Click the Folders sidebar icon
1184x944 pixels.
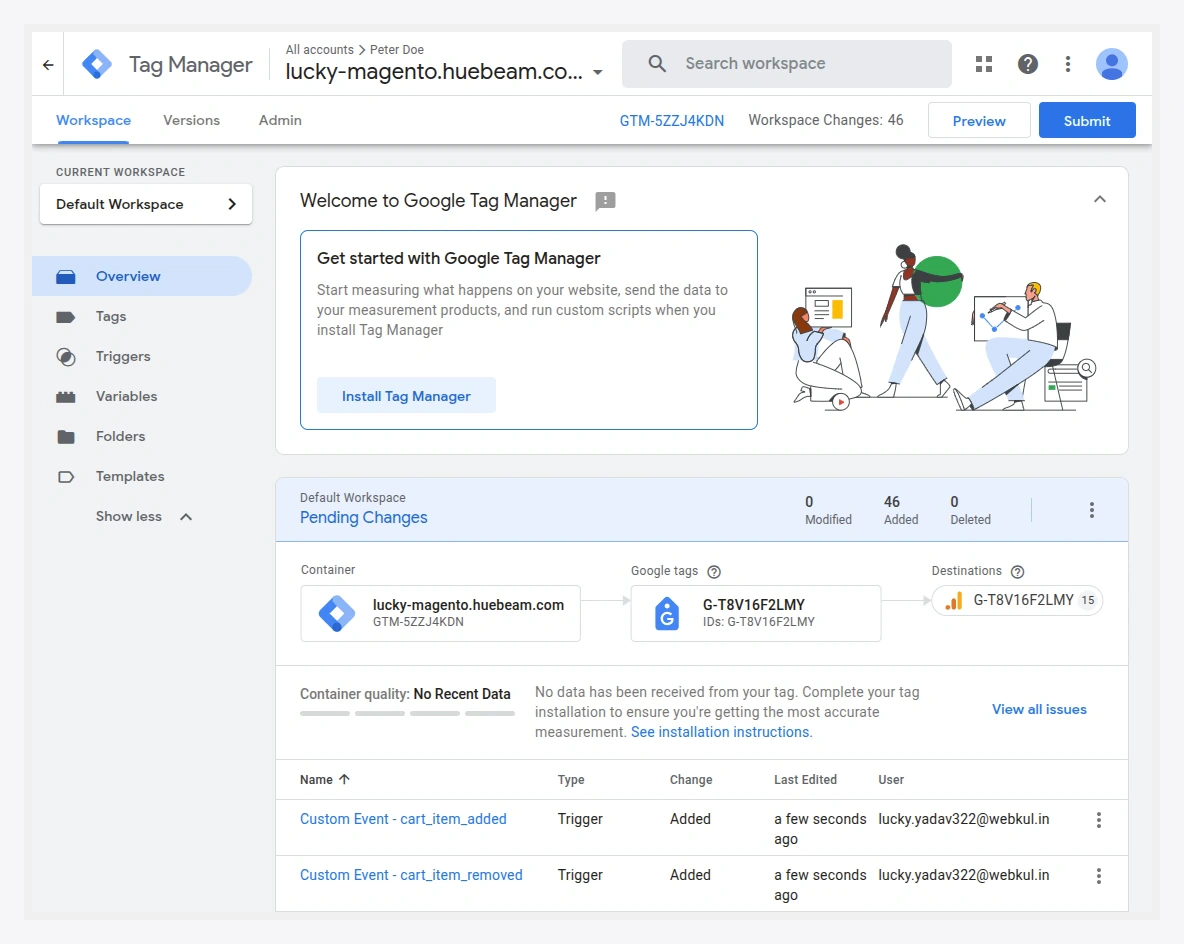pyautogui.click(x=66, y=437)
